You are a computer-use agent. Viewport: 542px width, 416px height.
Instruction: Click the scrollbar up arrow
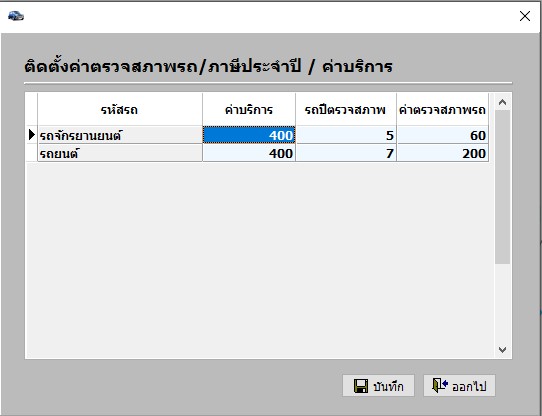[502, 102]
